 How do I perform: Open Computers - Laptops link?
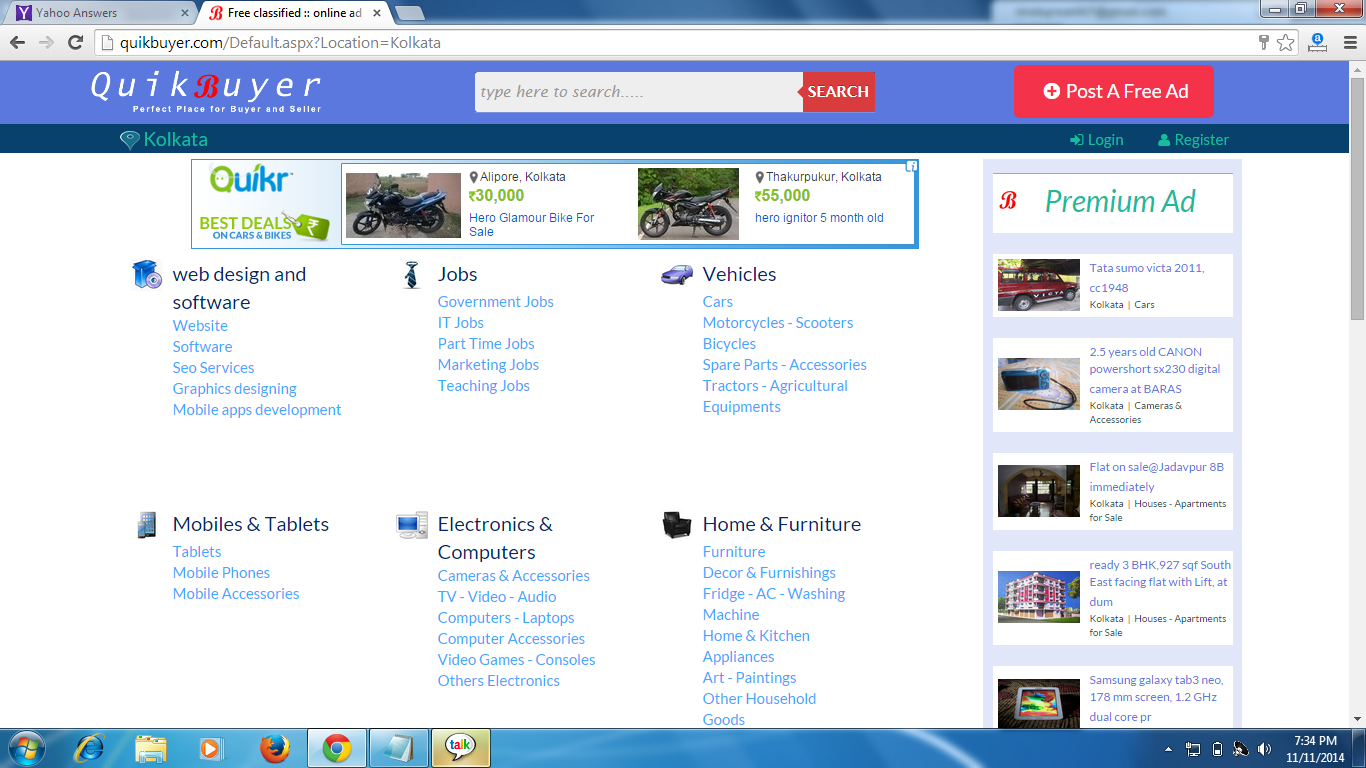(506, 617)
